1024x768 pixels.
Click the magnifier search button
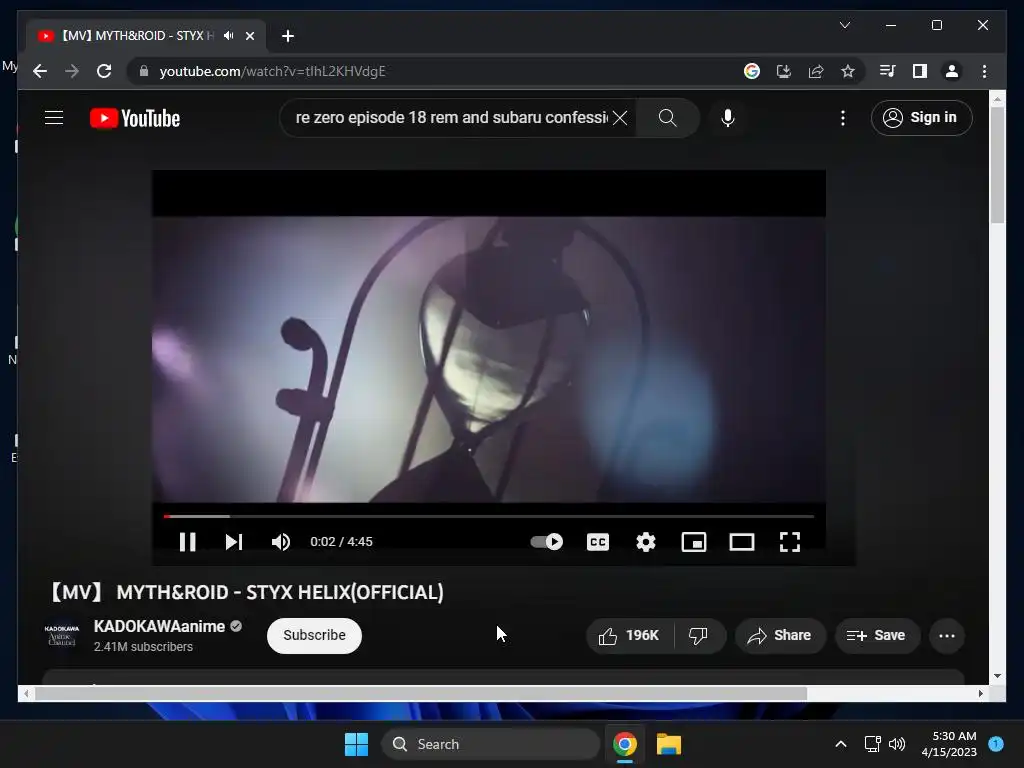[x=667, y=118]
